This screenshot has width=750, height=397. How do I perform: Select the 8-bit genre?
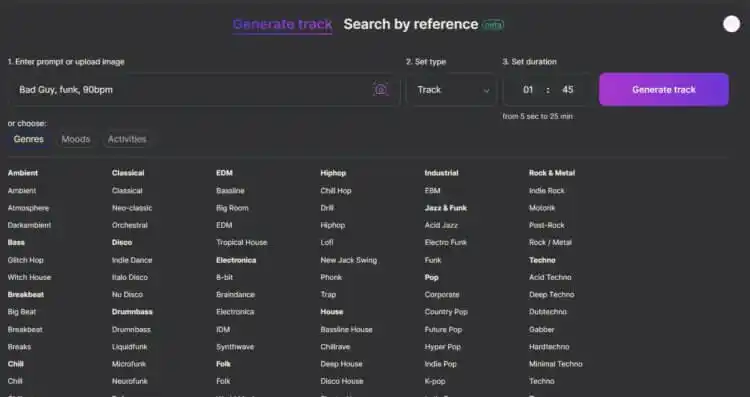(224, 277)
